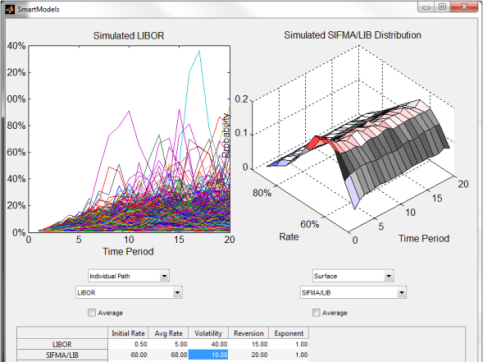Enable Average checkbox under LIBOR plot

(92, 313)
